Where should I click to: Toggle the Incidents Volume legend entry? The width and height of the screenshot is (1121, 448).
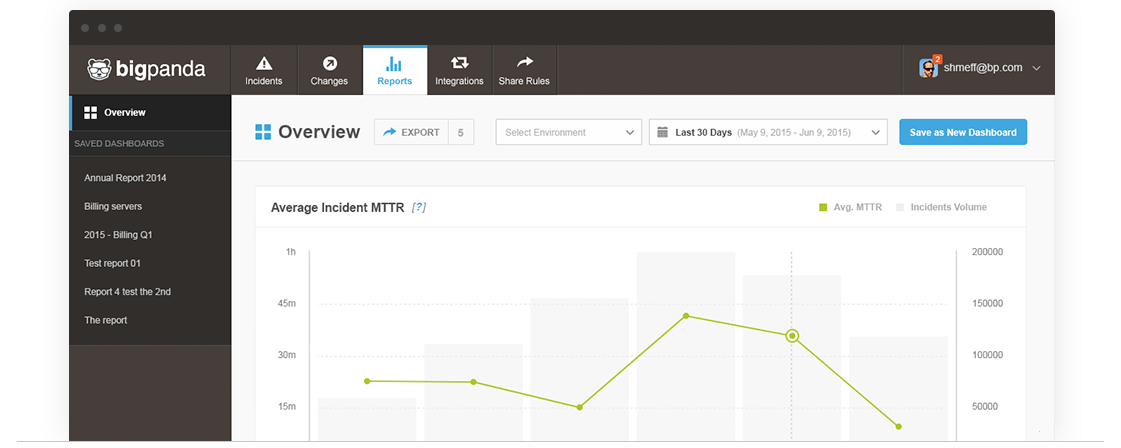[941, 207]
